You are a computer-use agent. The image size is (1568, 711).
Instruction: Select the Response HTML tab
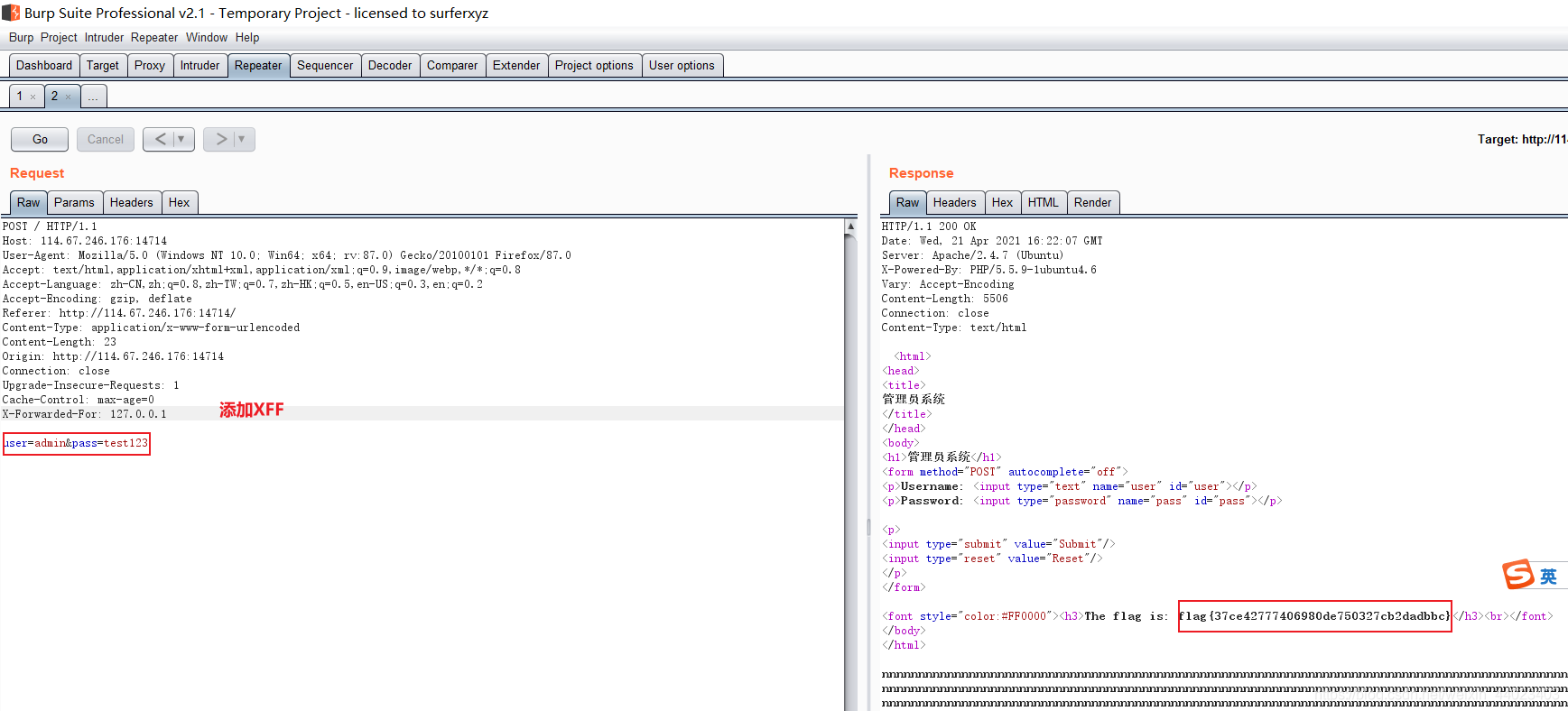point(1043,202)
